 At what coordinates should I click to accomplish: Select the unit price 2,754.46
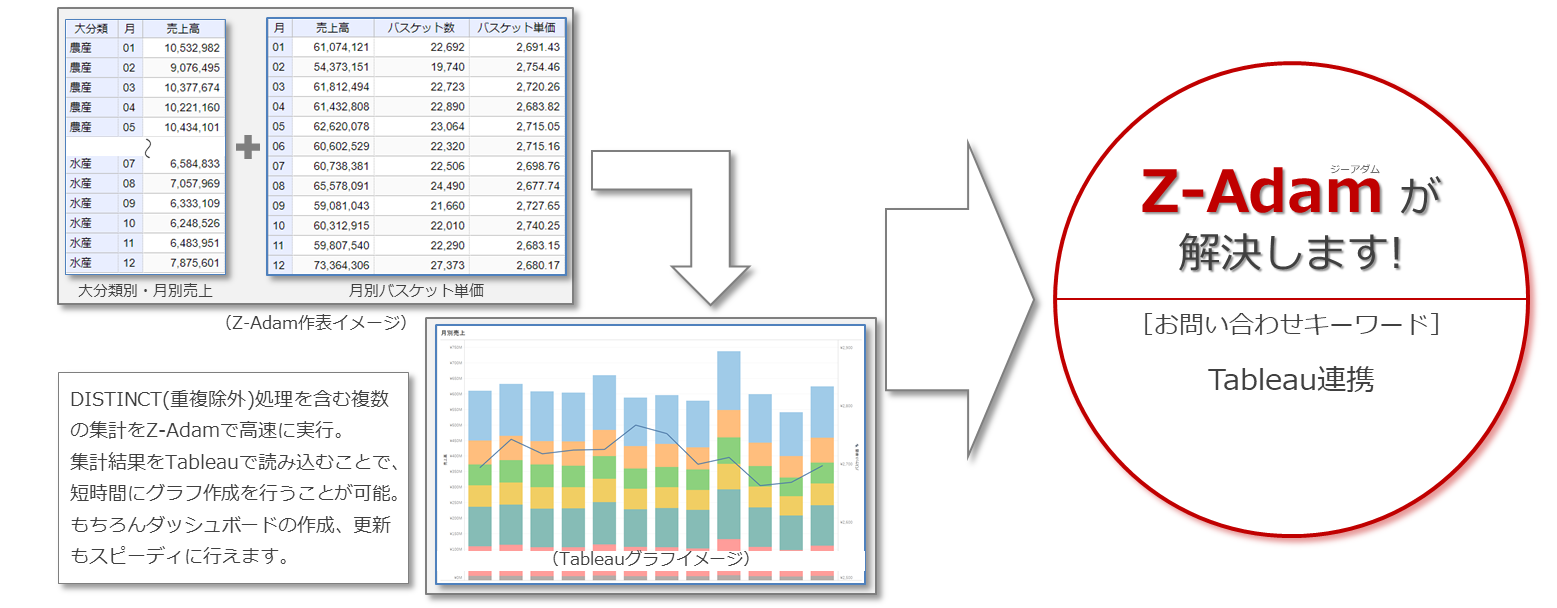(x=539, y=67)
